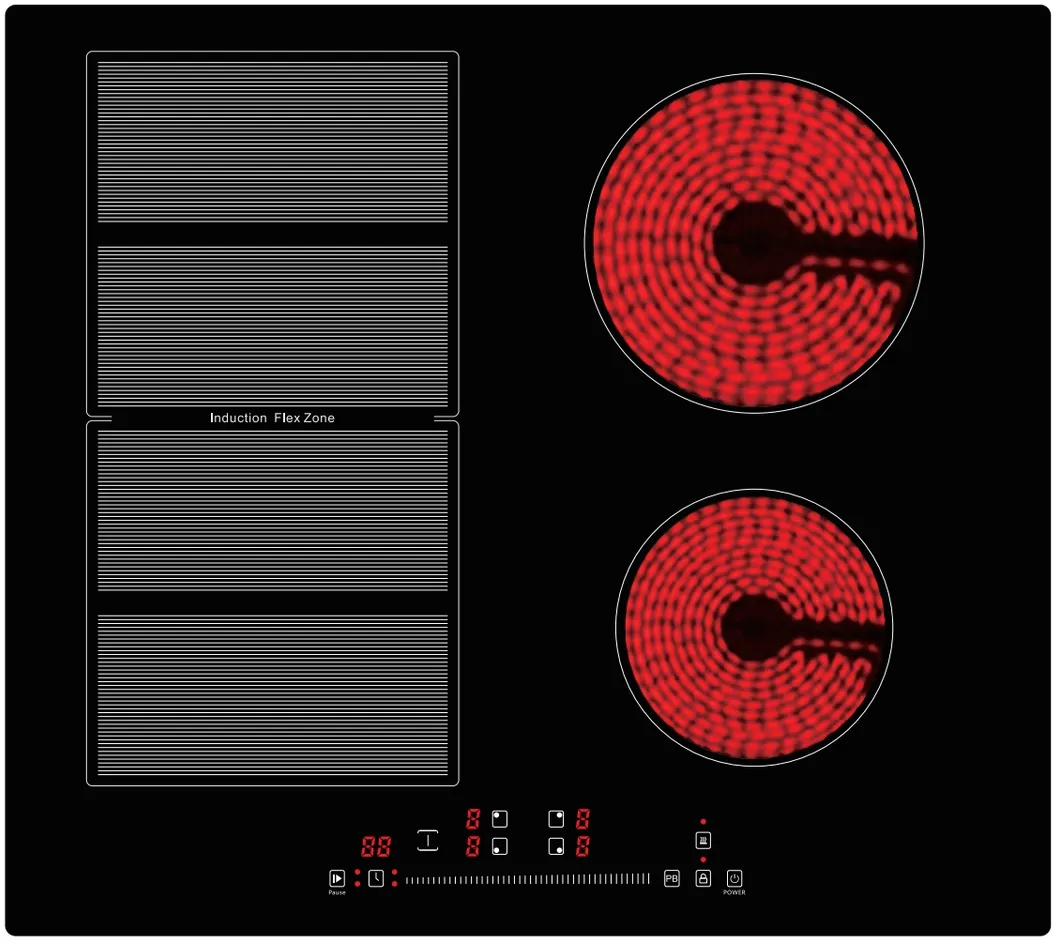The width and height of the screenshot is (1059, 943).
Task: Tap the front-left zone power level digit
Action: [x=473, y=846]
